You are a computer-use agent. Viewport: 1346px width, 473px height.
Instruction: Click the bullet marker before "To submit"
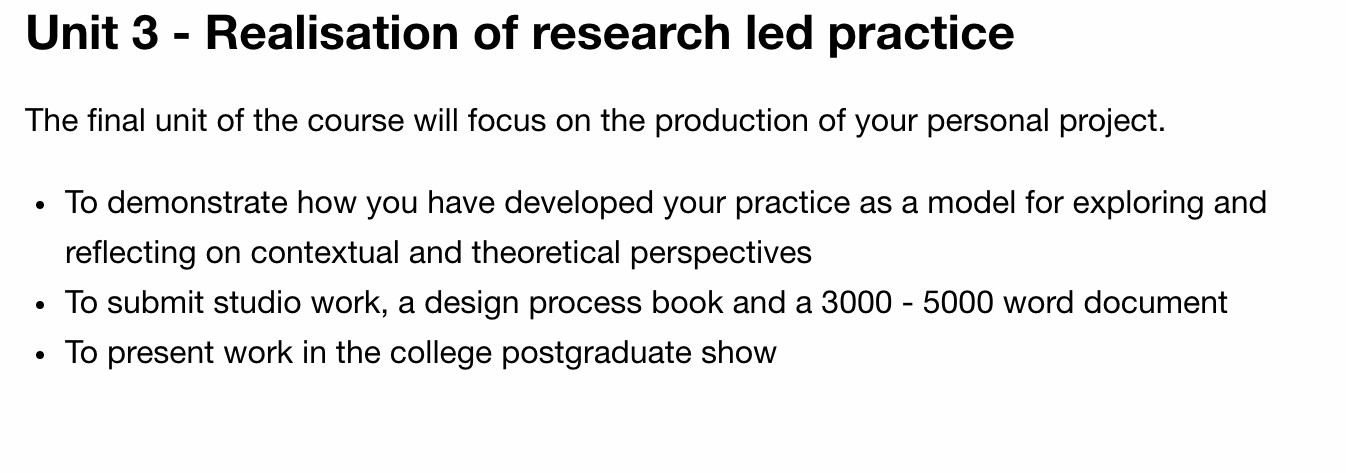pos(39,305)
